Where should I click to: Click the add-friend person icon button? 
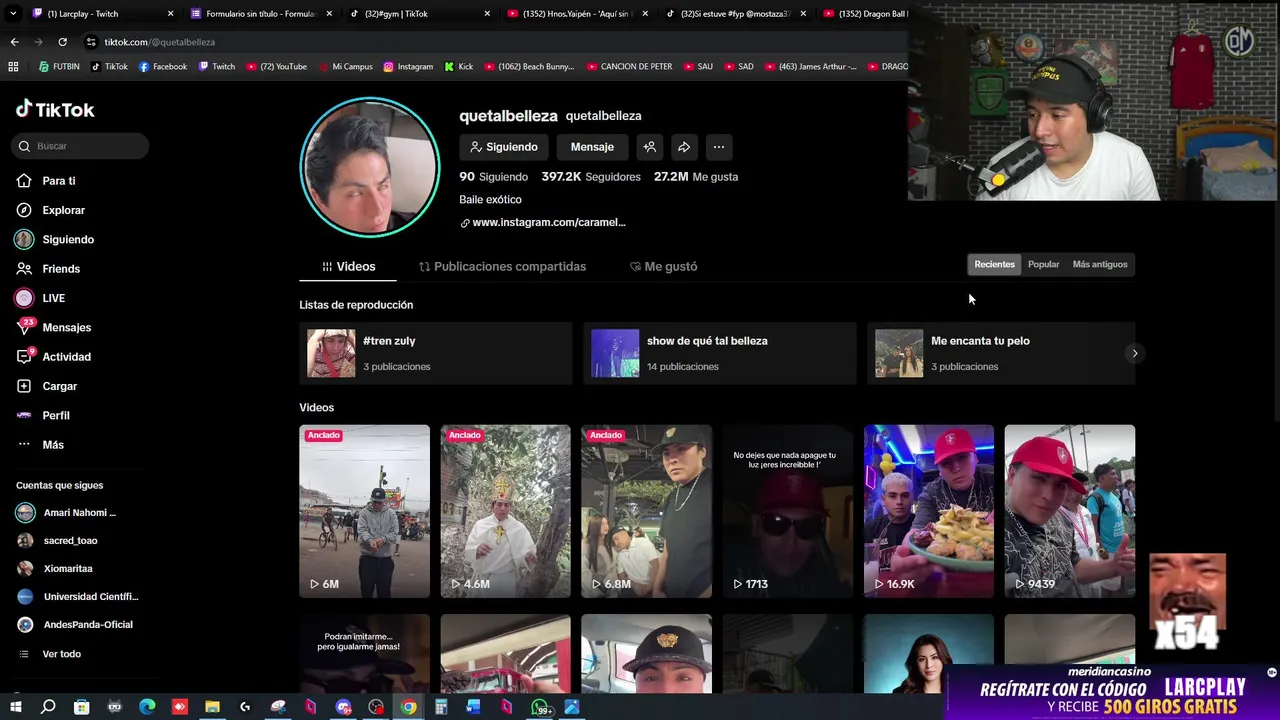tap(650, 147)
